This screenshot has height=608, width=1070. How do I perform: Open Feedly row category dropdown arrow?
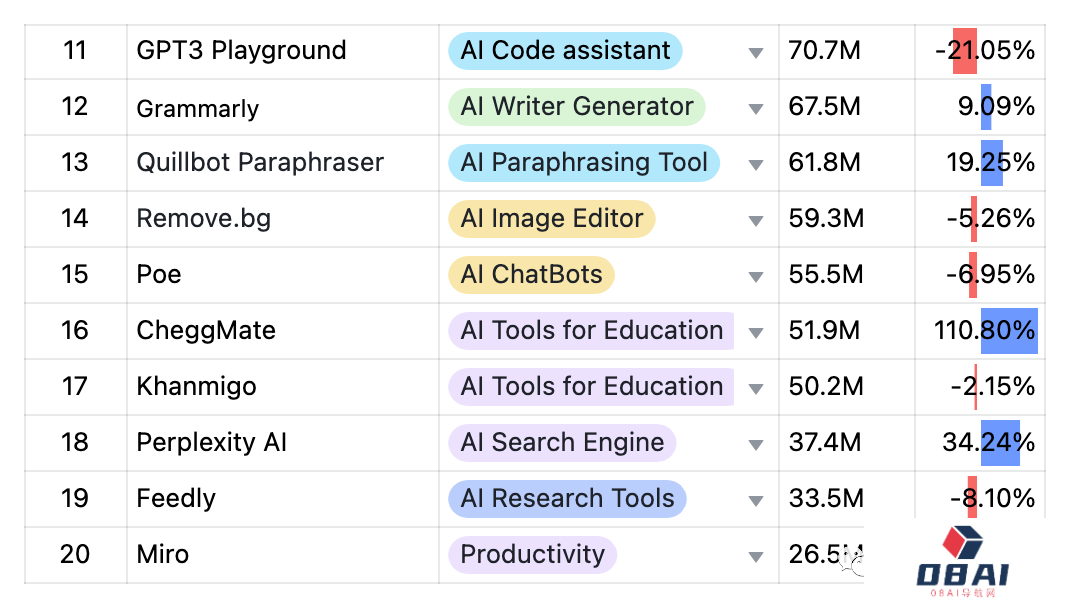pyautogui.click(x=756, y=501)
